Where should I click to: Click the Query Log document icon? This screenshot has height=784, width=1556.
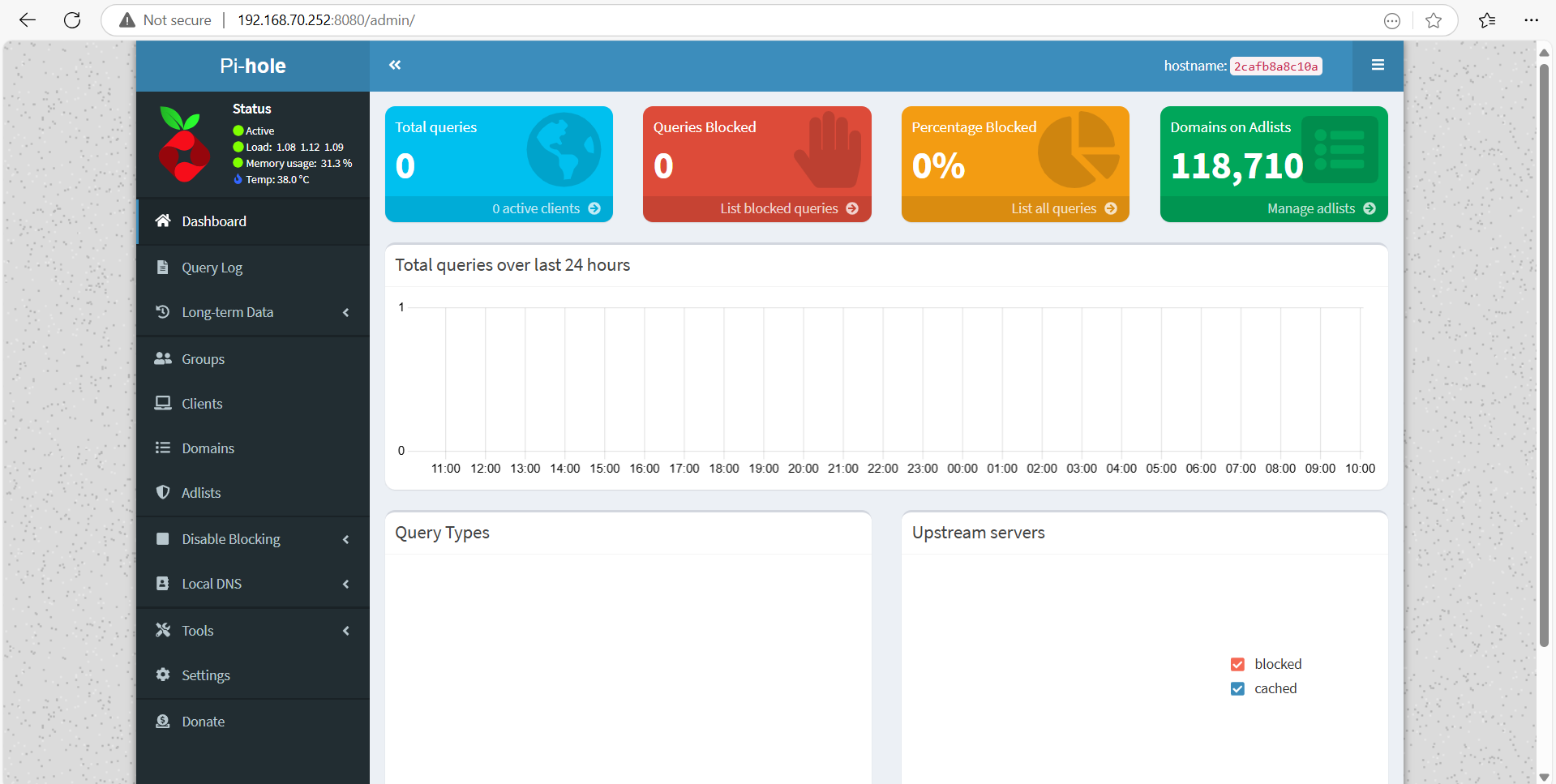point(163,268)
